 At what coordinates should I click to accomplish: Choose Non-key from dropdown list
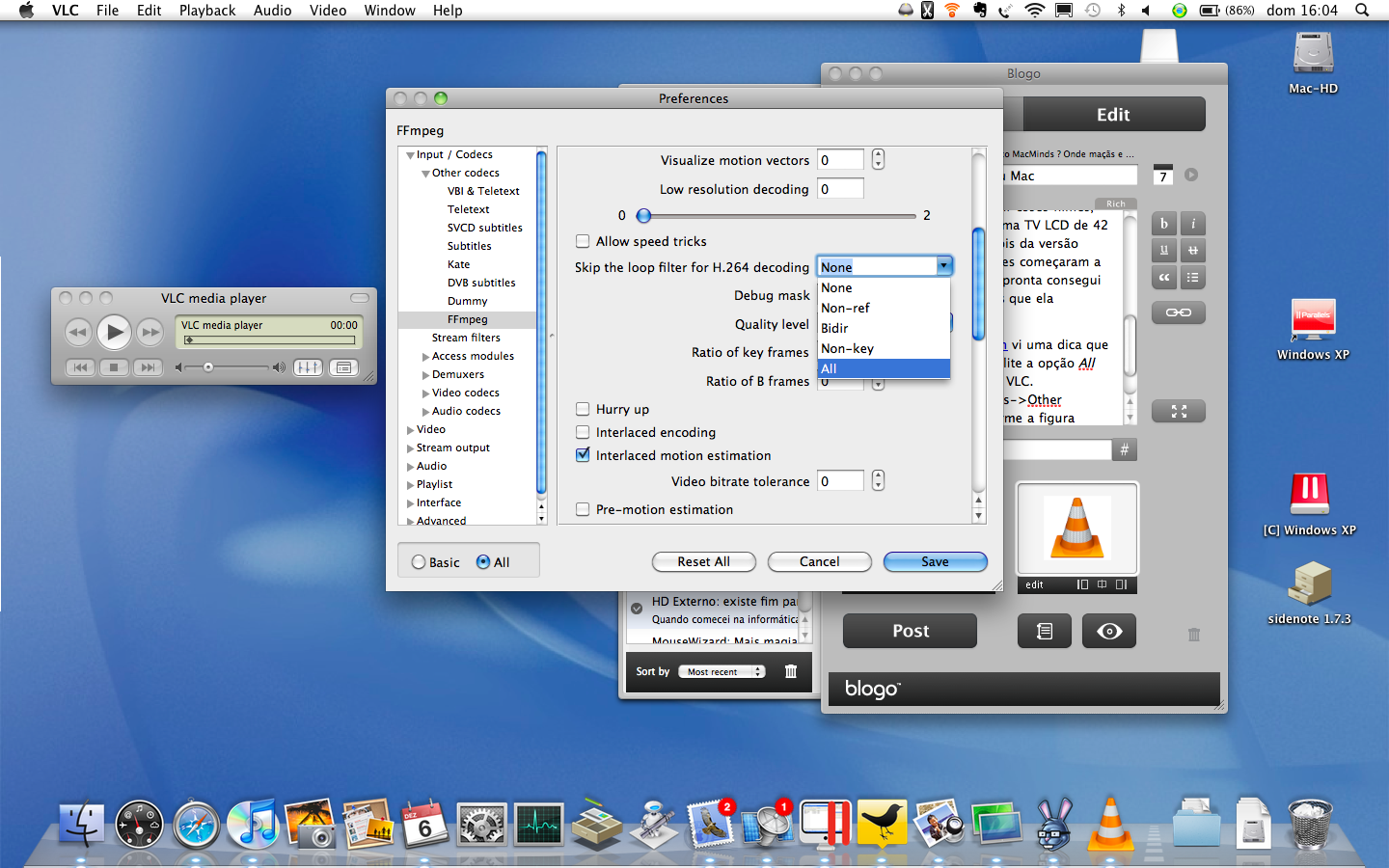(x=884, y=348)
